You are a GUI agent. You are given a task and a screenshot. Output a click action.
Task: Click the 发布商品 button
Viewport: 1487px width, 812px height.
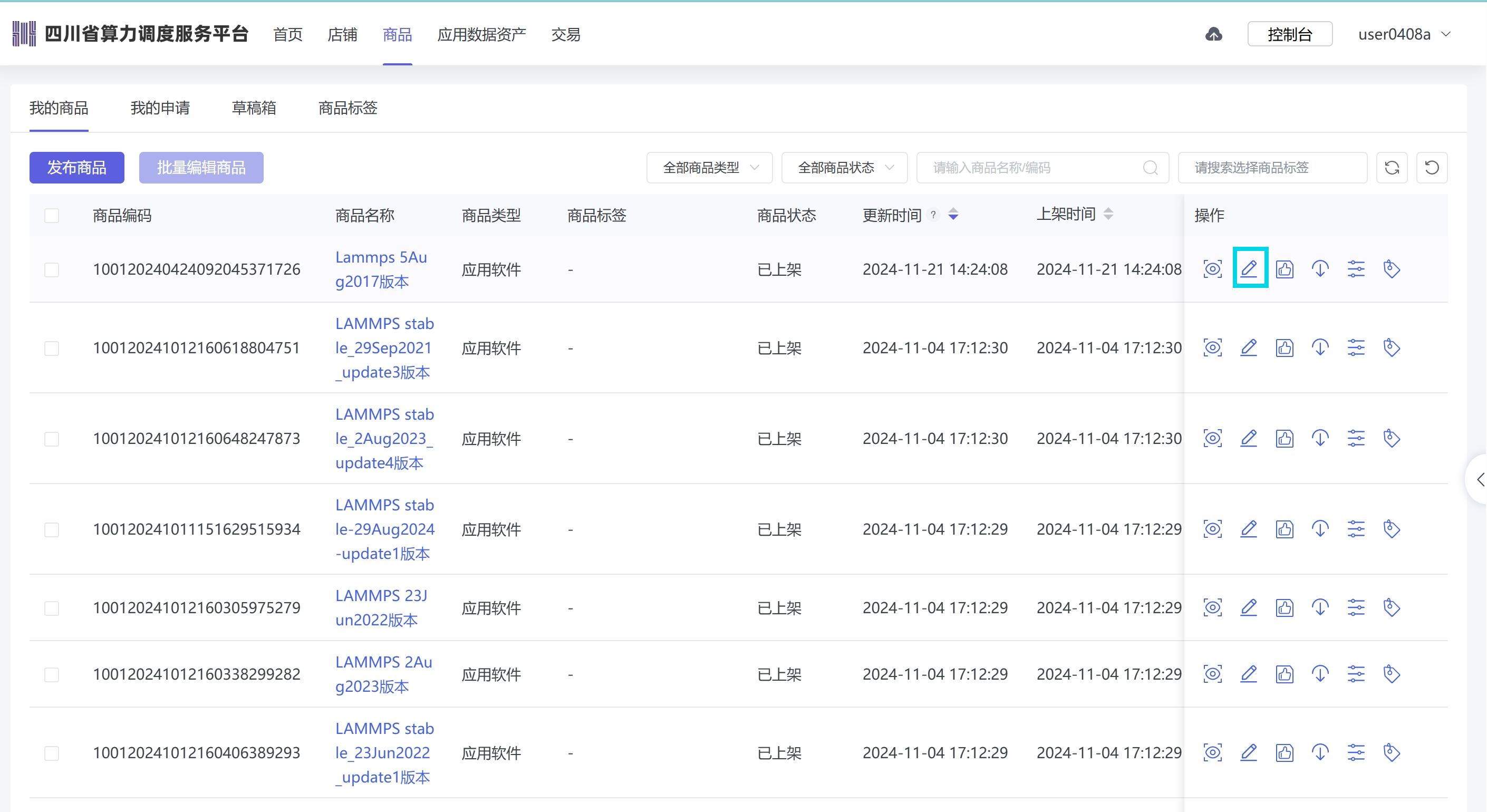pyautogui.click(x=77, y=167)
